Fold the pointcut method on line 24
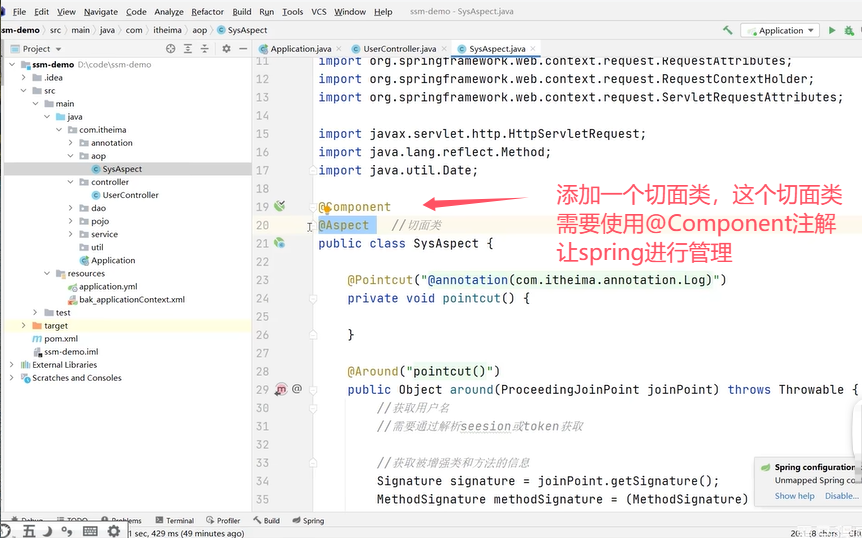 coord(313,298)
